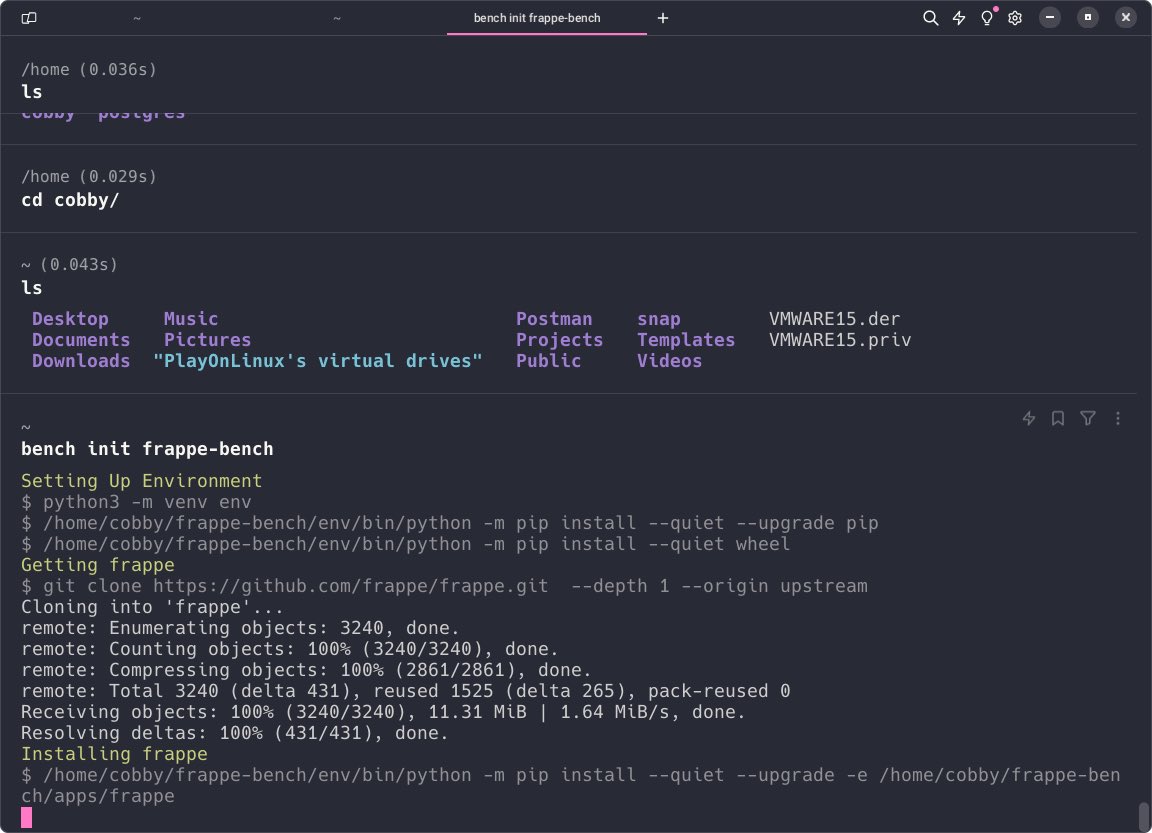The height and width of the screenshot is (833, 1152).
Task: Click the 'Installing frappe' heading
Action: tap(114, 754)
